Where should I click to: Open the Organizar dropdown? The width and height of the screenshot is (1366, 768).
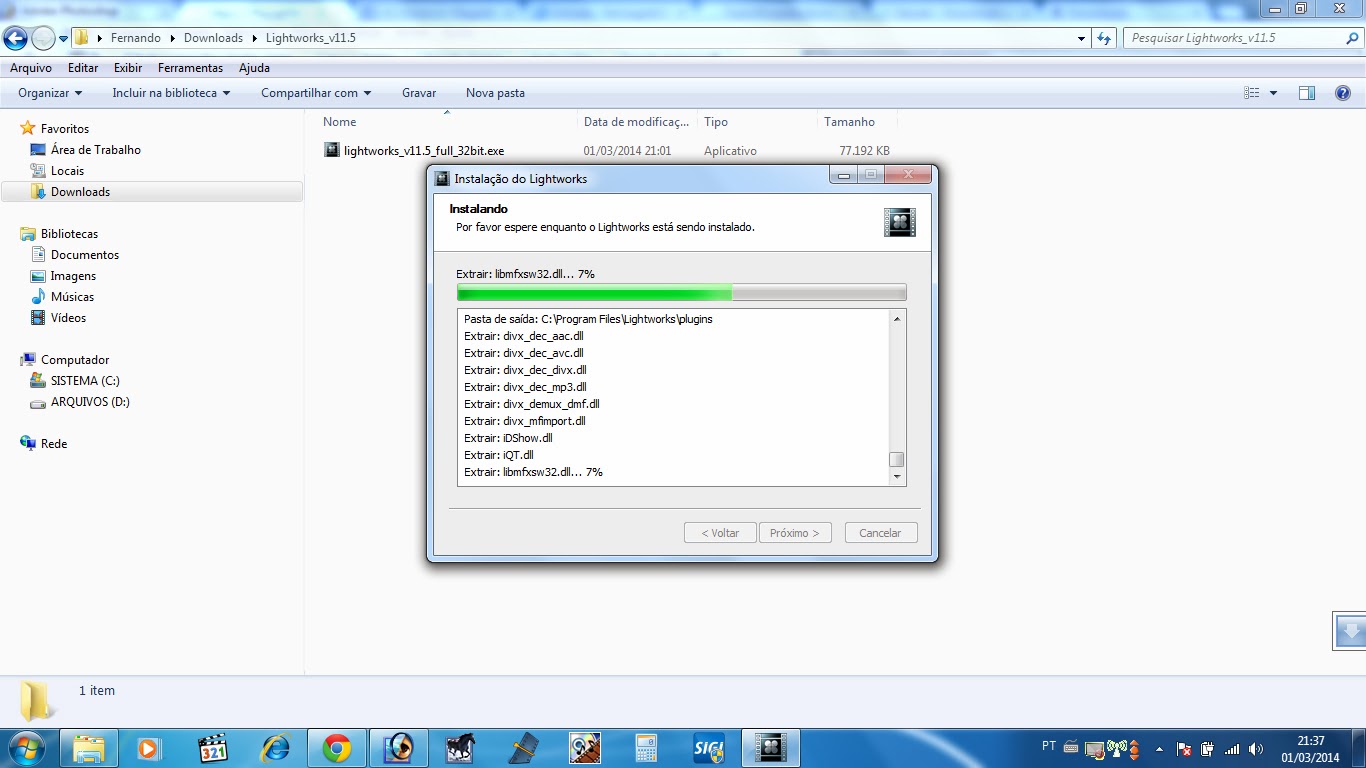pyautogui.click(x=50, y=93)
